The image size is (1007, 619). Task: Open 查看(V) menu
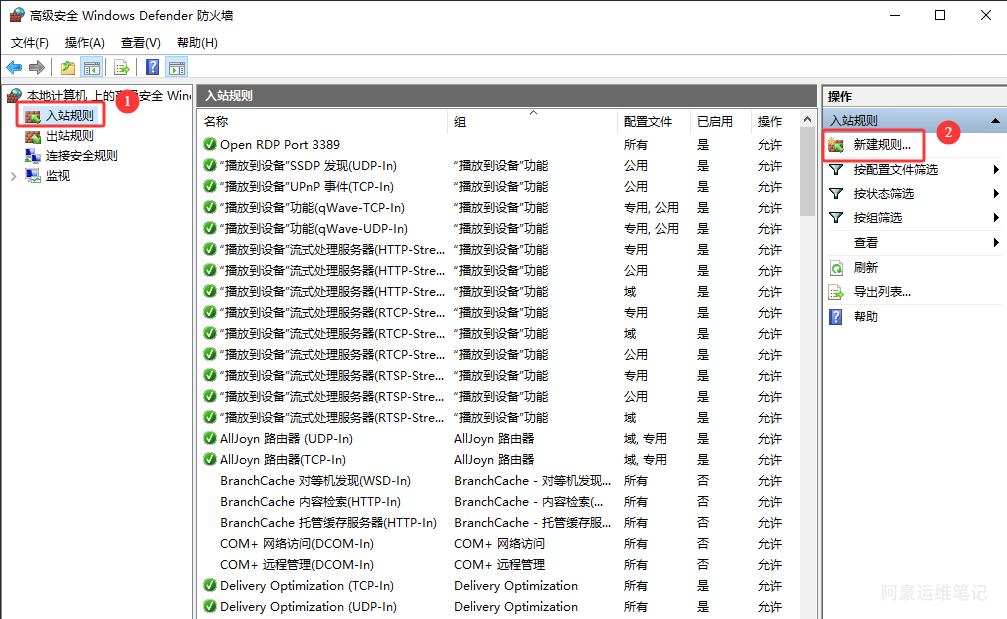(x=141, y=43)
